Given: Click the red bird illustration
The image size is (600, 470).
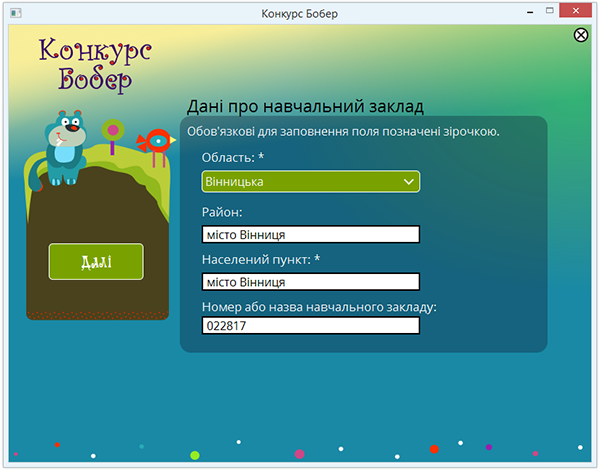Looking at the screenshot, I should pyautogui.click(x=155, y=142).
